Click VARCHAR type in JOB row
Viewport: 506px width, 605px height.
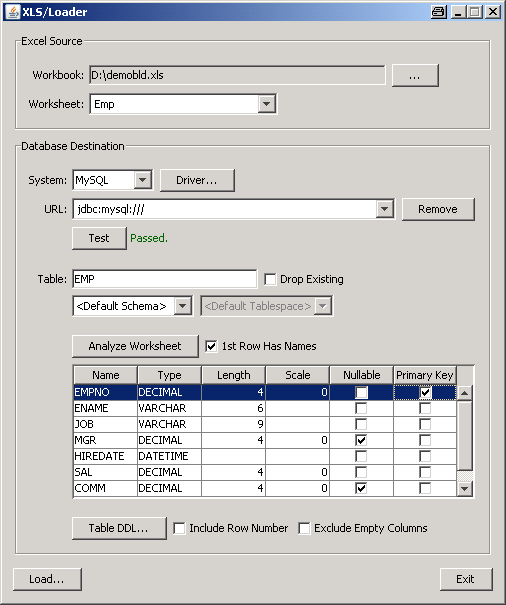[x=169, y=424]
